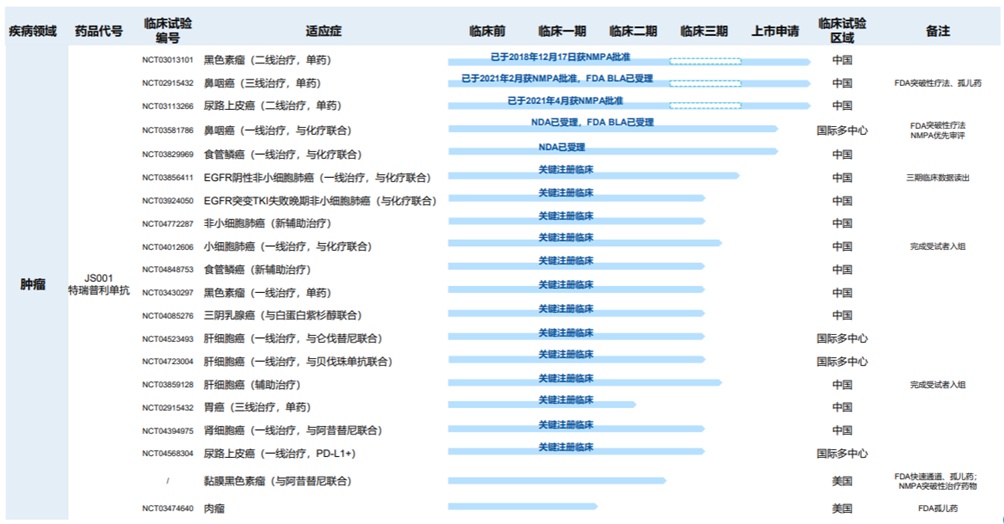Select remark FDA突破性疗法 NMPA优先审评
Screen dimensions: 1004x524
(x=938, y=130)
